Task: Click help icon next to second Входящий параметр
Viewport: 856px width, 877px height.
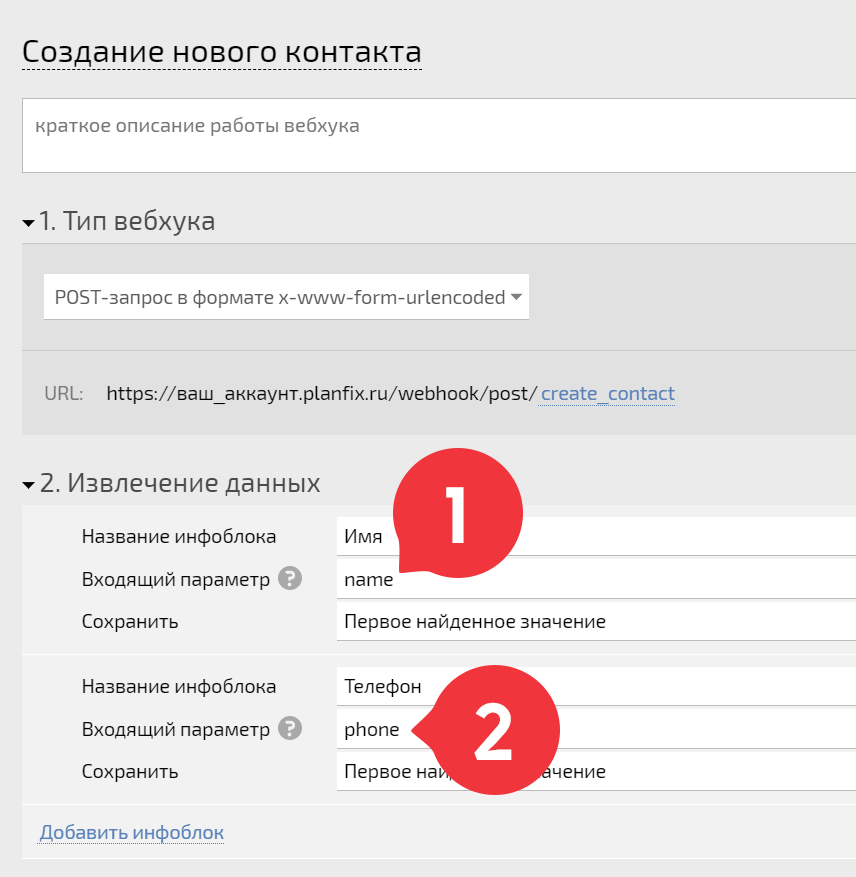Action: coord(290,728)
